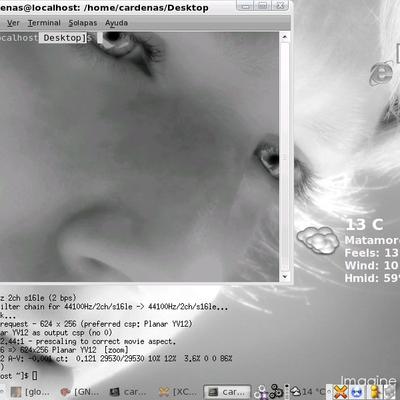Viewport: 400px width, 400px height.
Task: Open the Internet Explorer desktop icon
Action: click(x=381, y=73)
